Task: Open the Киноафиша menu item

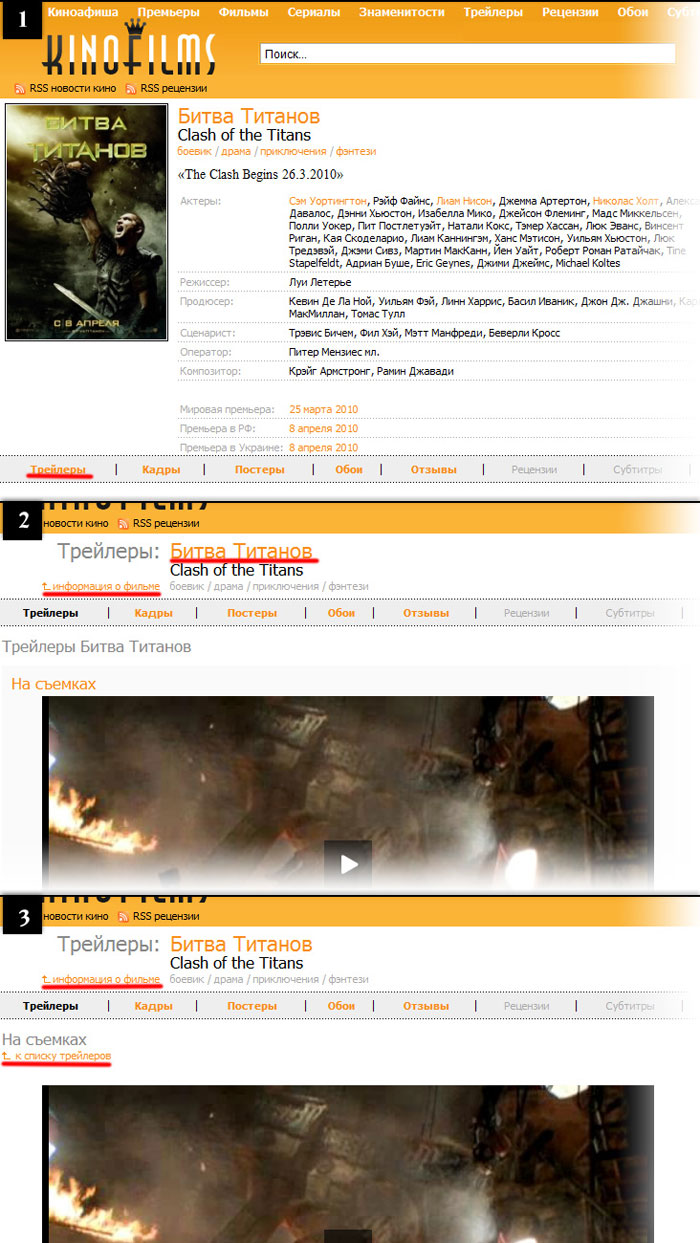Action: point(85,12)
